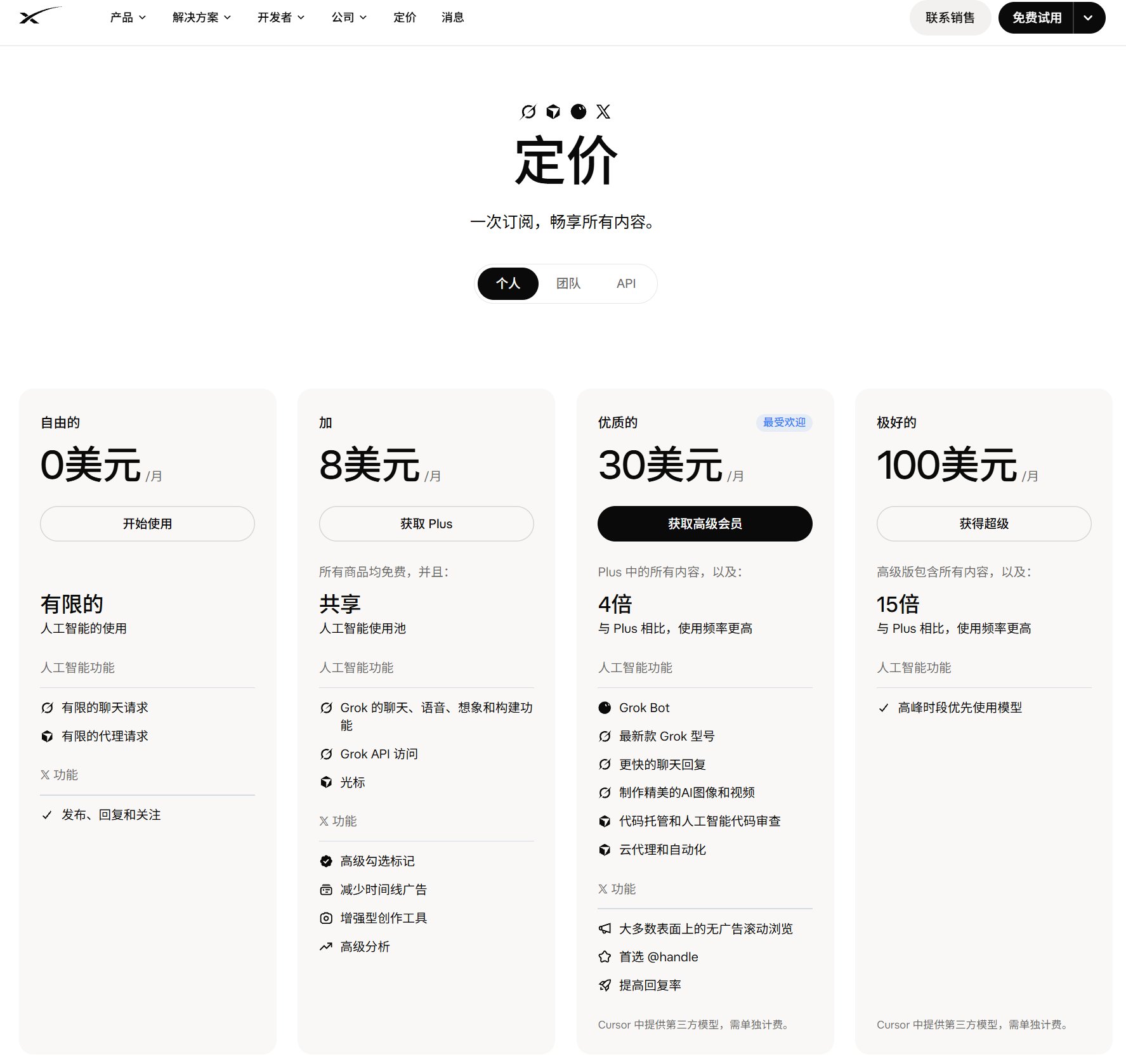1126x1064 pixels.
Task: Open the 公司 dropdown menu
Action: click(x=349, y=18)
